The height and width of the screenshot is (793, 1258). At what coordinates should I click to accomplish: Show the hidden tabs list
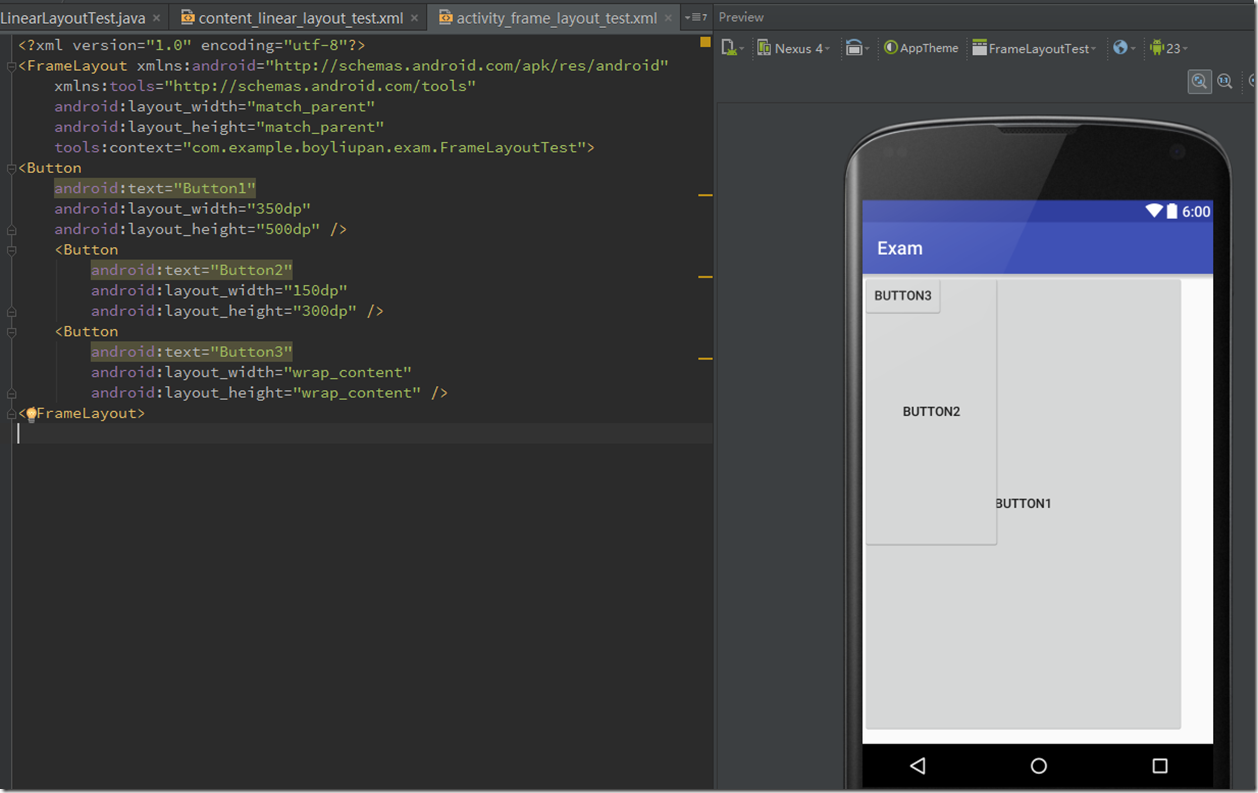pos(696,18)
